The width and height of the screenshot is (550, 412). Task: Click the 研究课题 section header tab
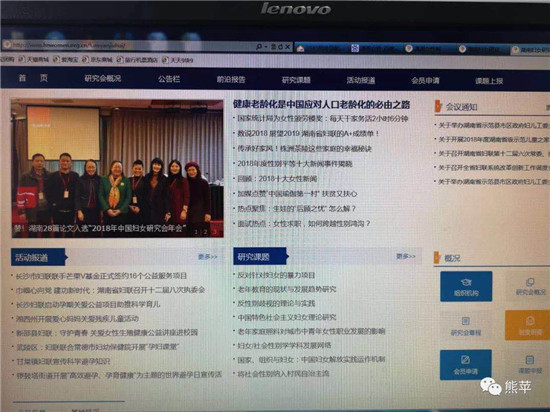(x=260, y=256)
